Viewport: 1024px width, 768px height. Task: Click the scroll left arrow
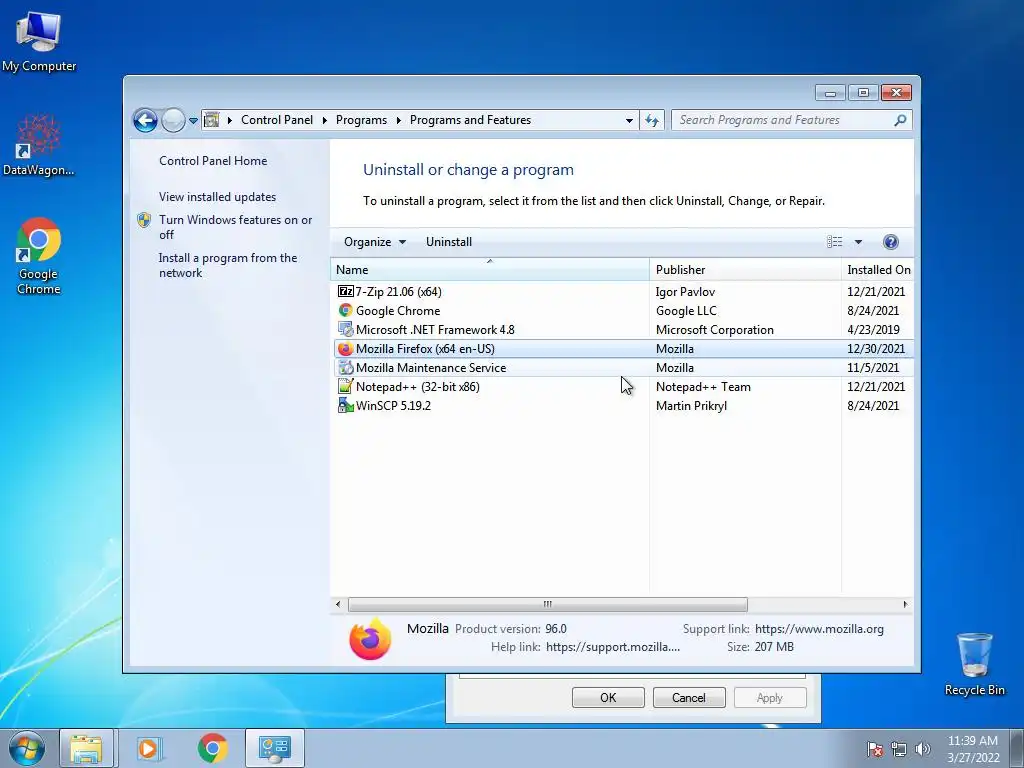[338, 604]
